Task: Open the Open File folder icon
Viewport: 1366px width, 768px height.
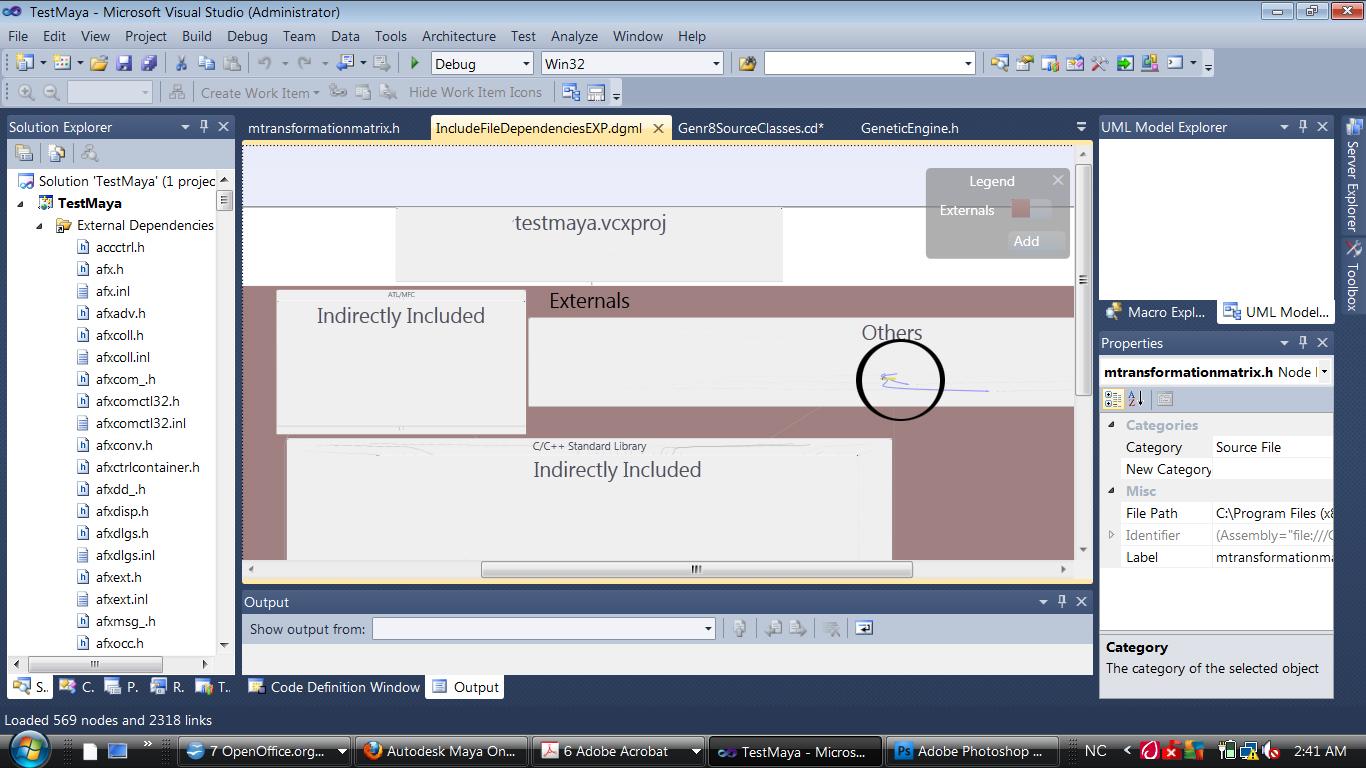Action: click(98, 63)
